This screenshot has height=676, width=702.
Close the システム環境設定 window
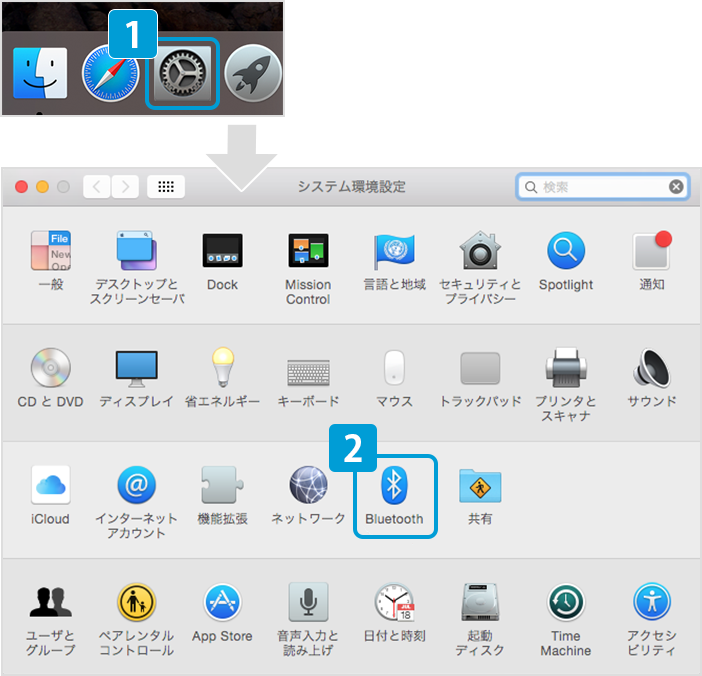click(x=21, y=186)
